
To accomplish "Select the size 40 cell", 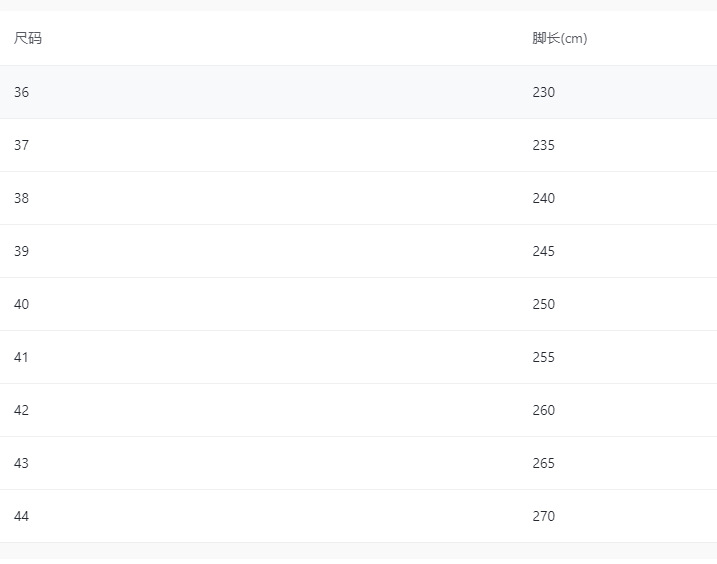I will (22, 304).
